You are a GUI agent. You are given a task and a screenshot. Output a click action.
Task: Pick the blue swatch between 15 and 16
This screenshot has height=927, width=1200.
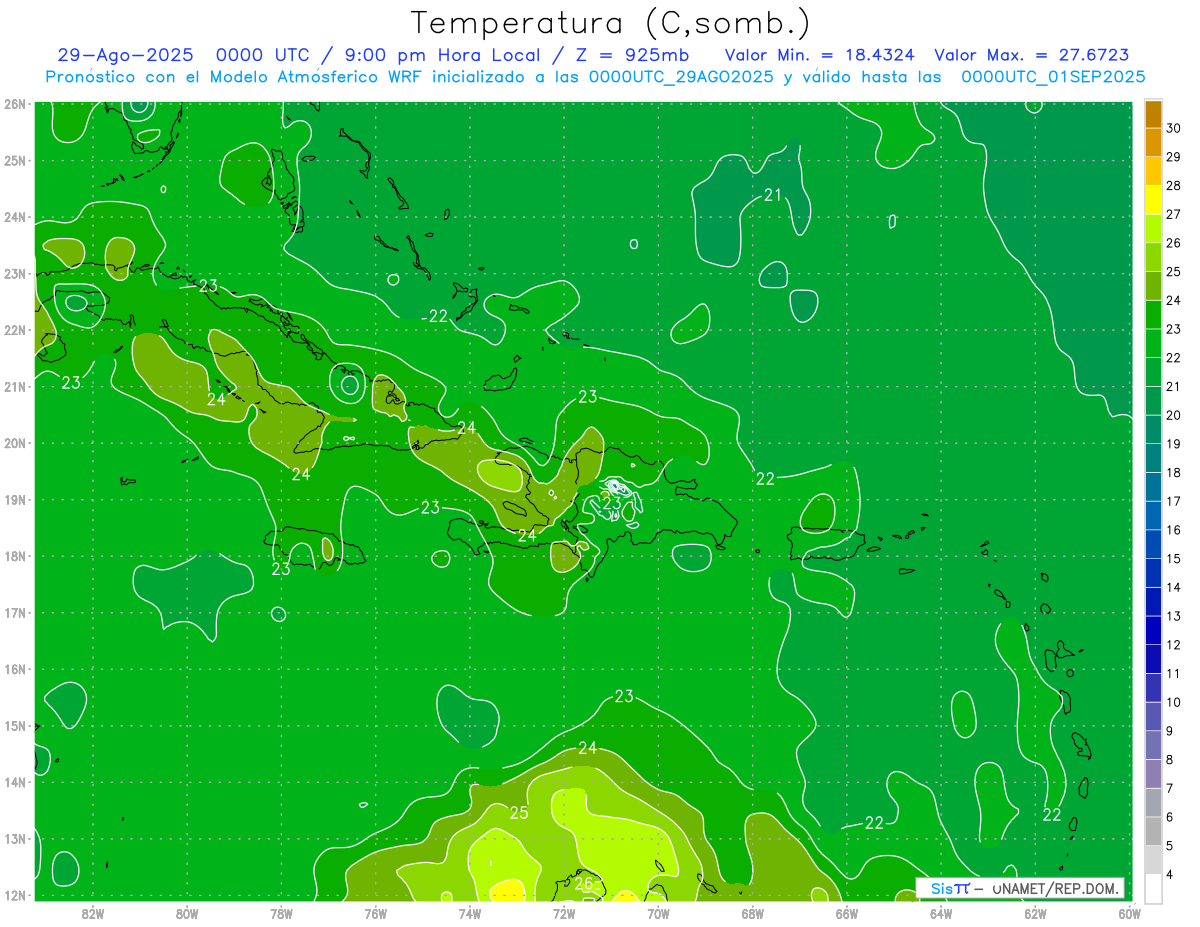1153,544
